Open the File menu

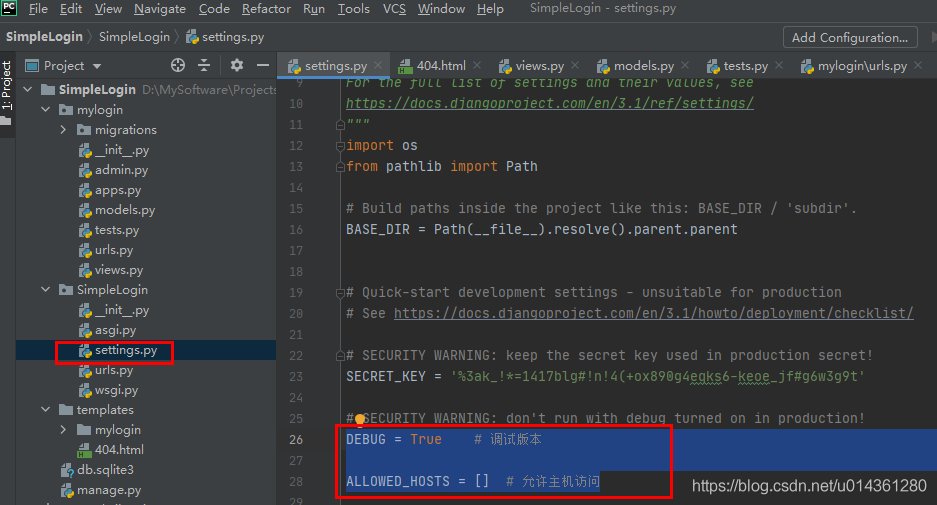click(38, 9)
